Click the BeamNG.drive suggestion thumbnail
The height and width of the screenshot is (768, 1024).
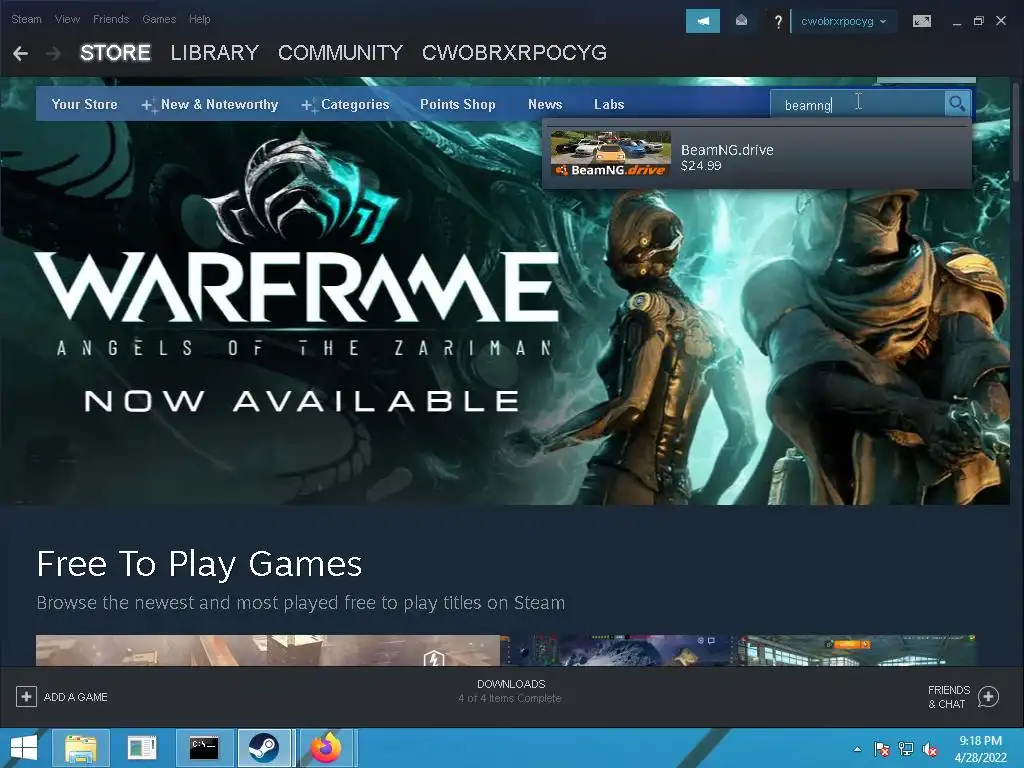[x=611, y=154]
